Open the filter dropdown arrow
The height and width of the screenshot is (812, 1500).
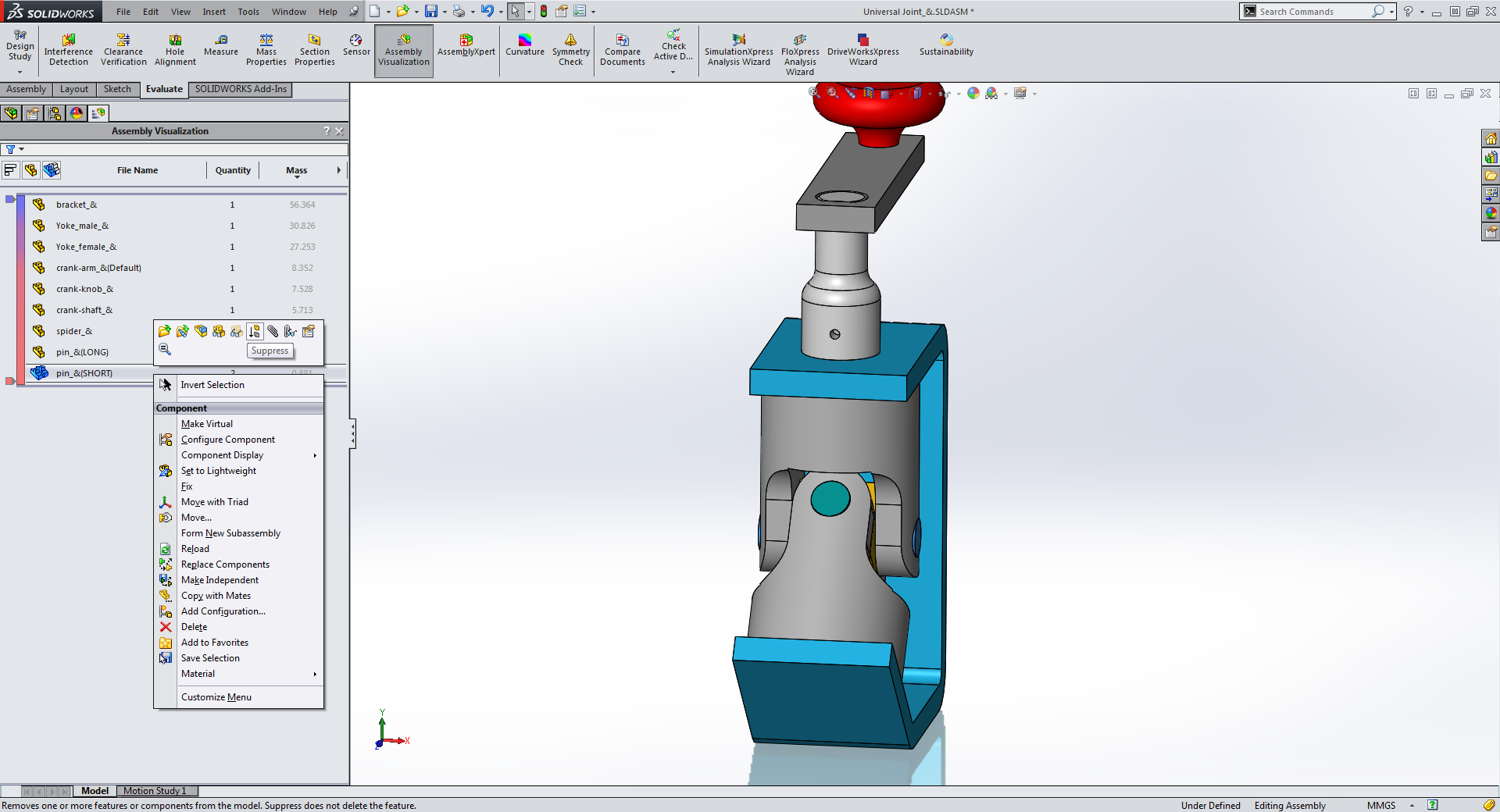point(22,149)
